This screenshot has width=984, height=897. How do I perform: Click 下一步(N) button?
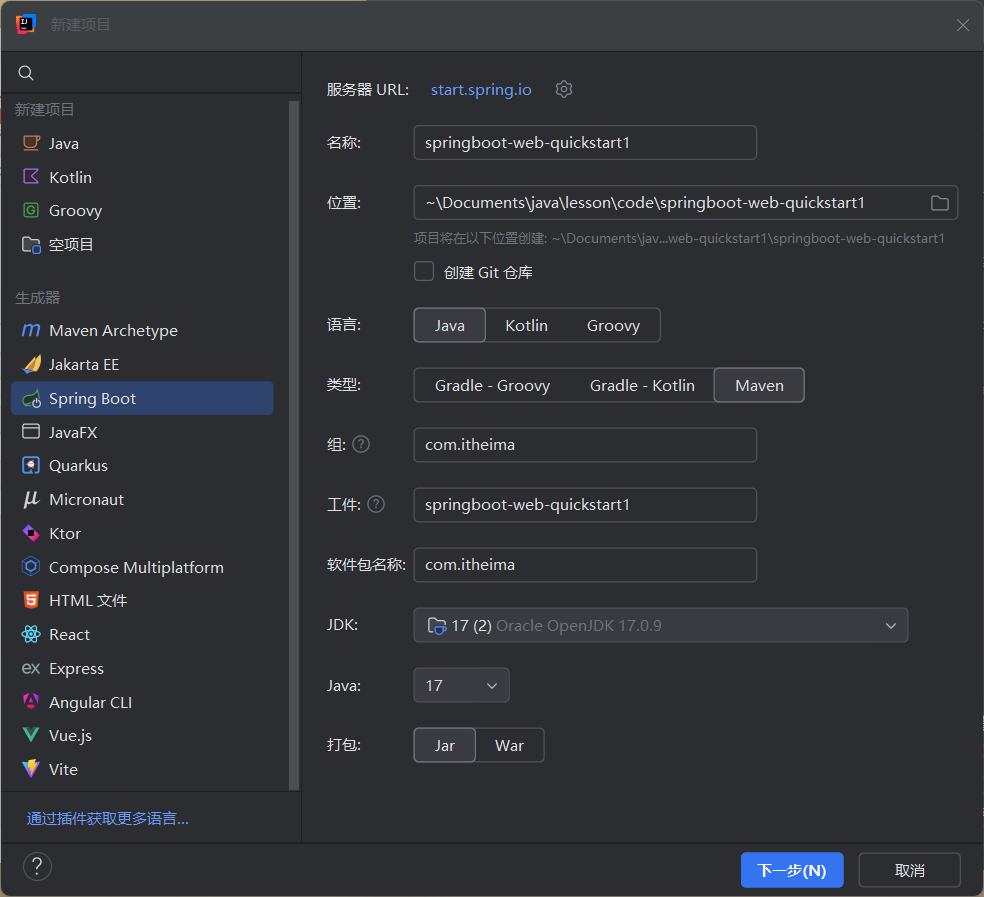791,870
